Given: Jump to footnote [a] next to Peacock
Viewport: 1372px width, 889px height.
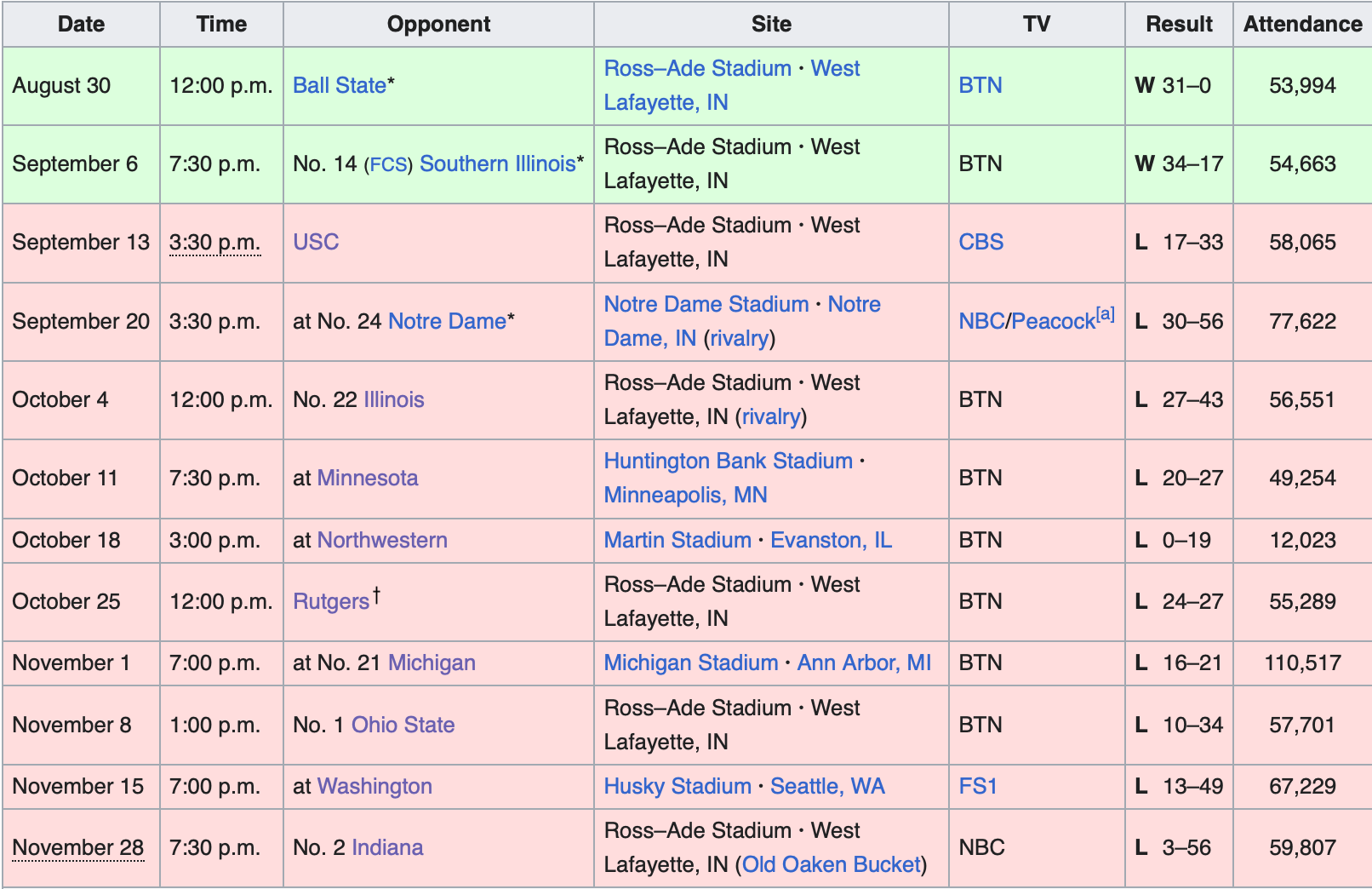Looking at the screenshot, I should 1105,313.
